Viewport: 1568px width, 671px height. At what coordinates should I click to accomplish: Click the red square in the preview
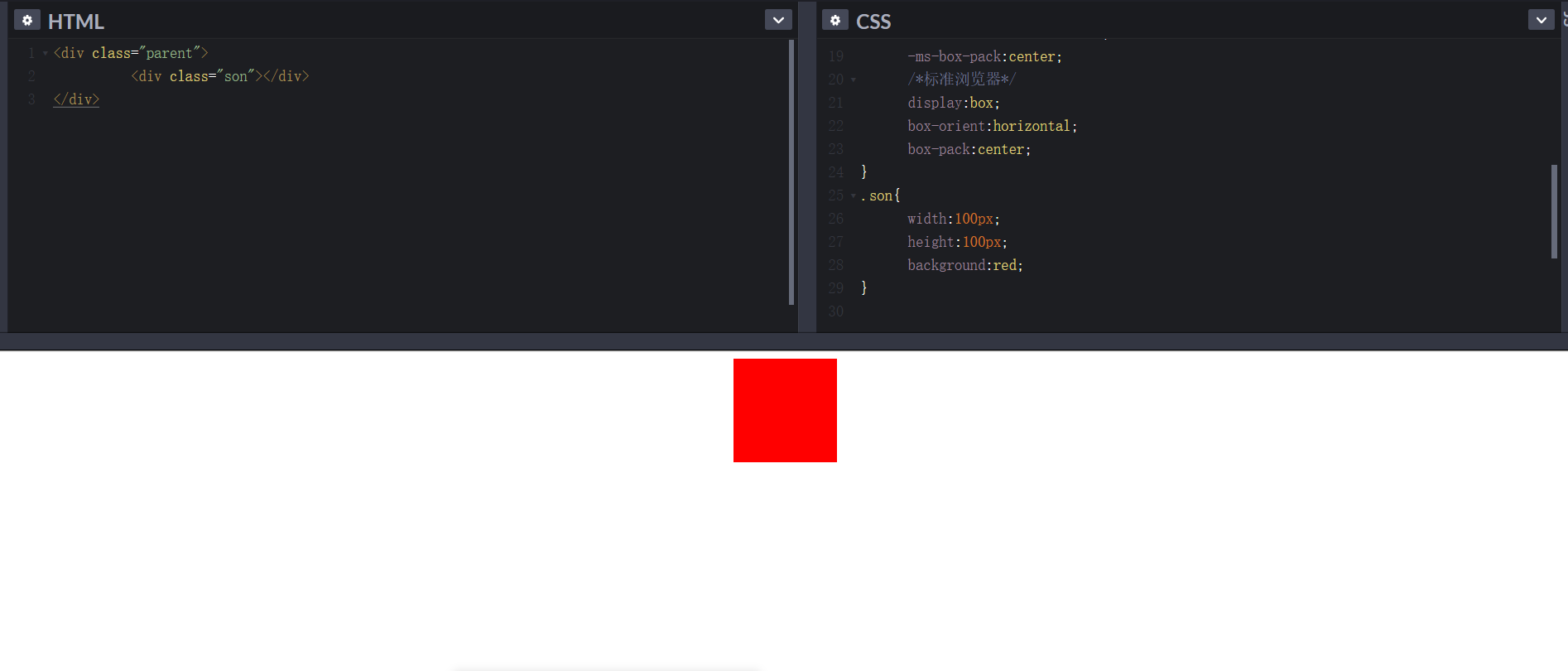pyautogui.click(x=785, y=410)
